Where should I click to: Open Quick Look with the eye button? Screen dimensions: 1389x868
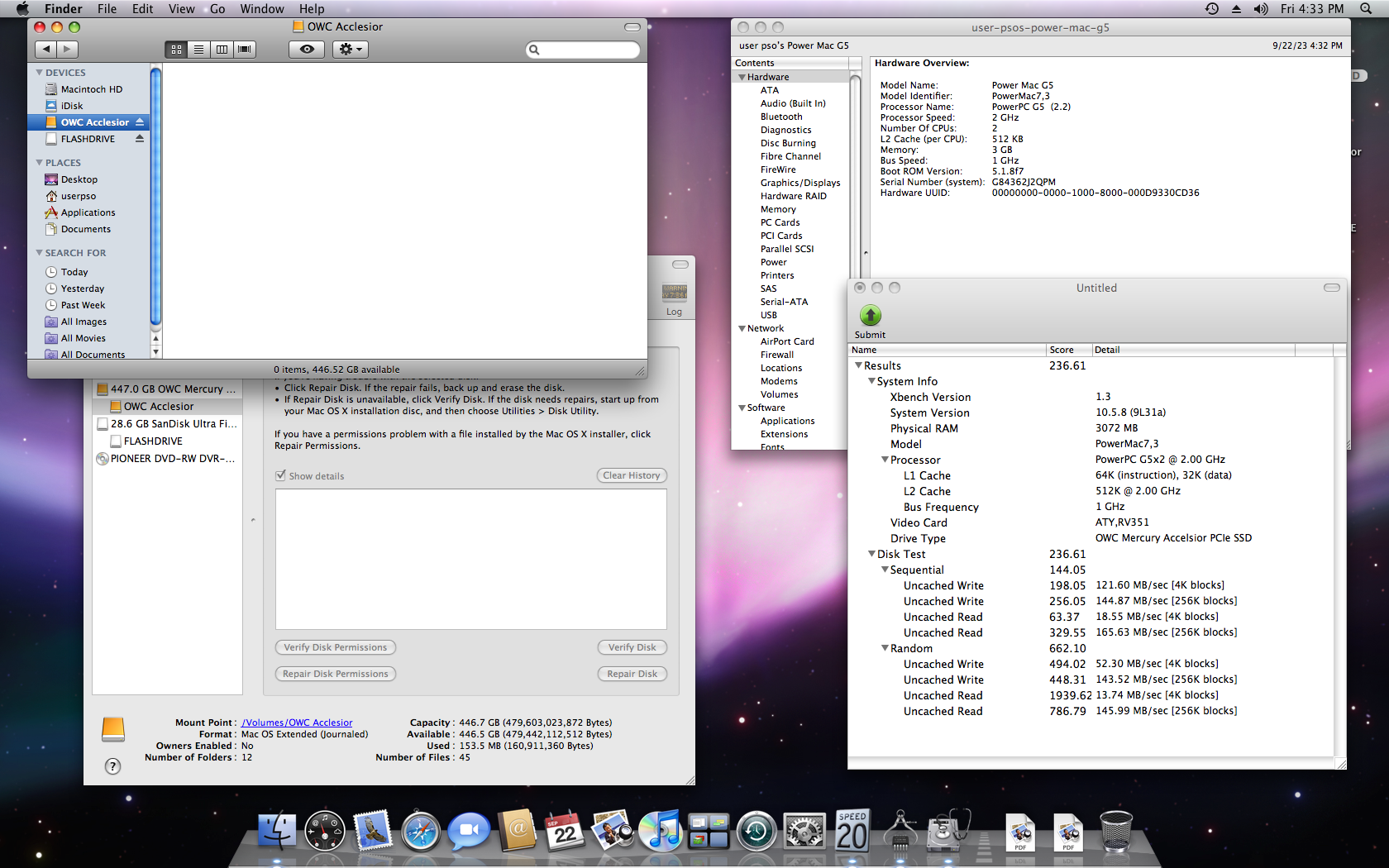click(306, 49)
